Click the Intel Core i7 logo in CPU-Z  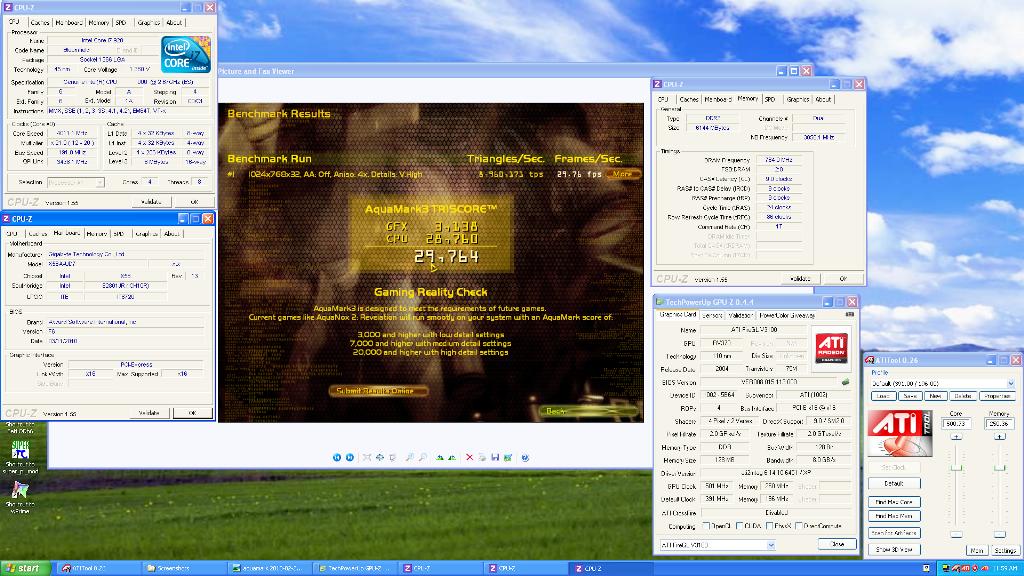[185, 54]
